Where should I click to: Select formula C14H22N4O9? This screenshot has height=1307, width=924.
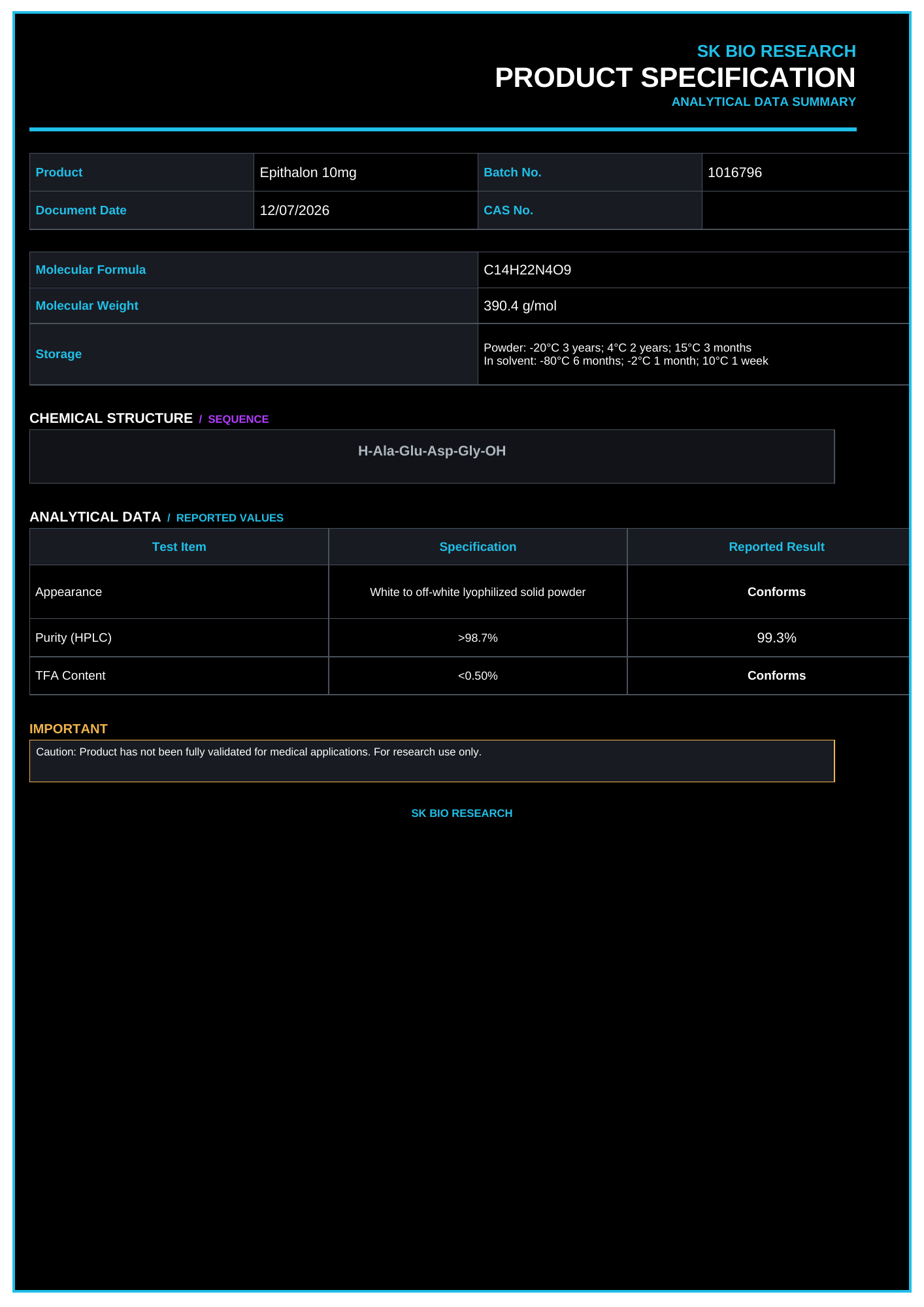[527, 270]
